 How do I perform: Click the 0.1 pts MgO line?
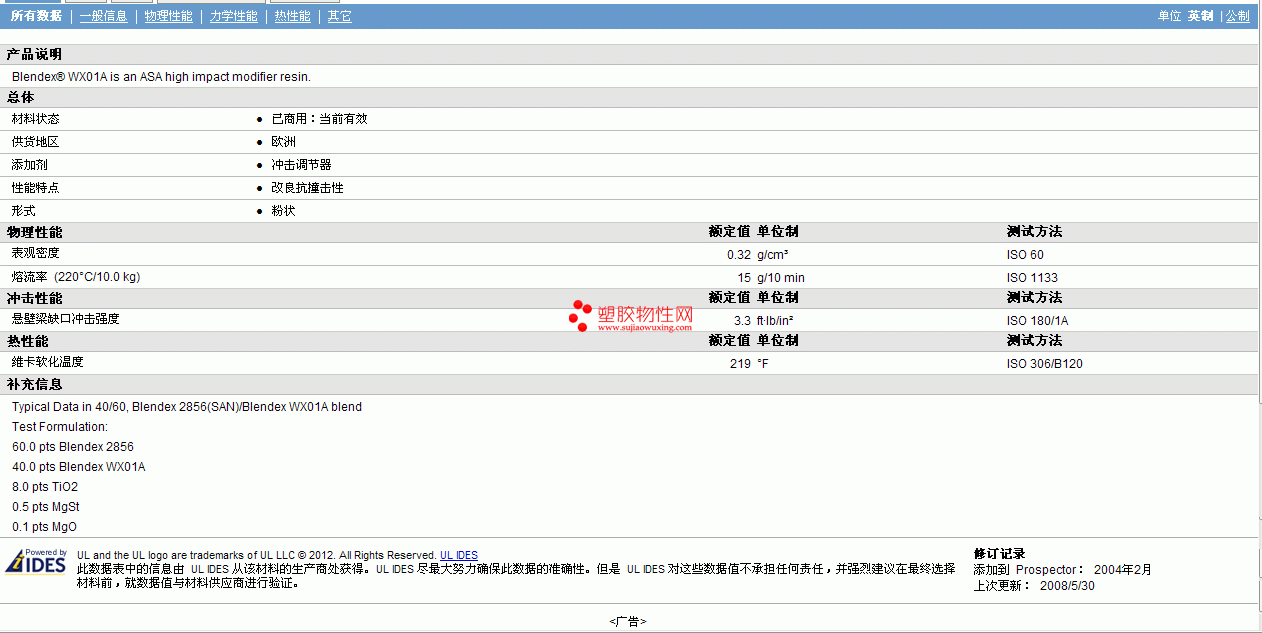coord(45,527)
